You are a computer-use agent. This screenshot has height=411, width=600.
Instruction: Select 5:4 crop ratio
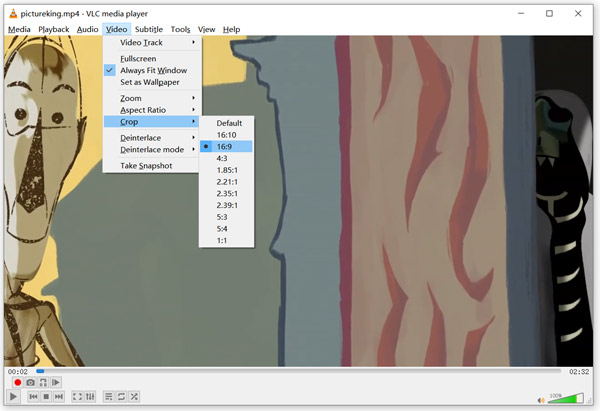pos(226,229)
